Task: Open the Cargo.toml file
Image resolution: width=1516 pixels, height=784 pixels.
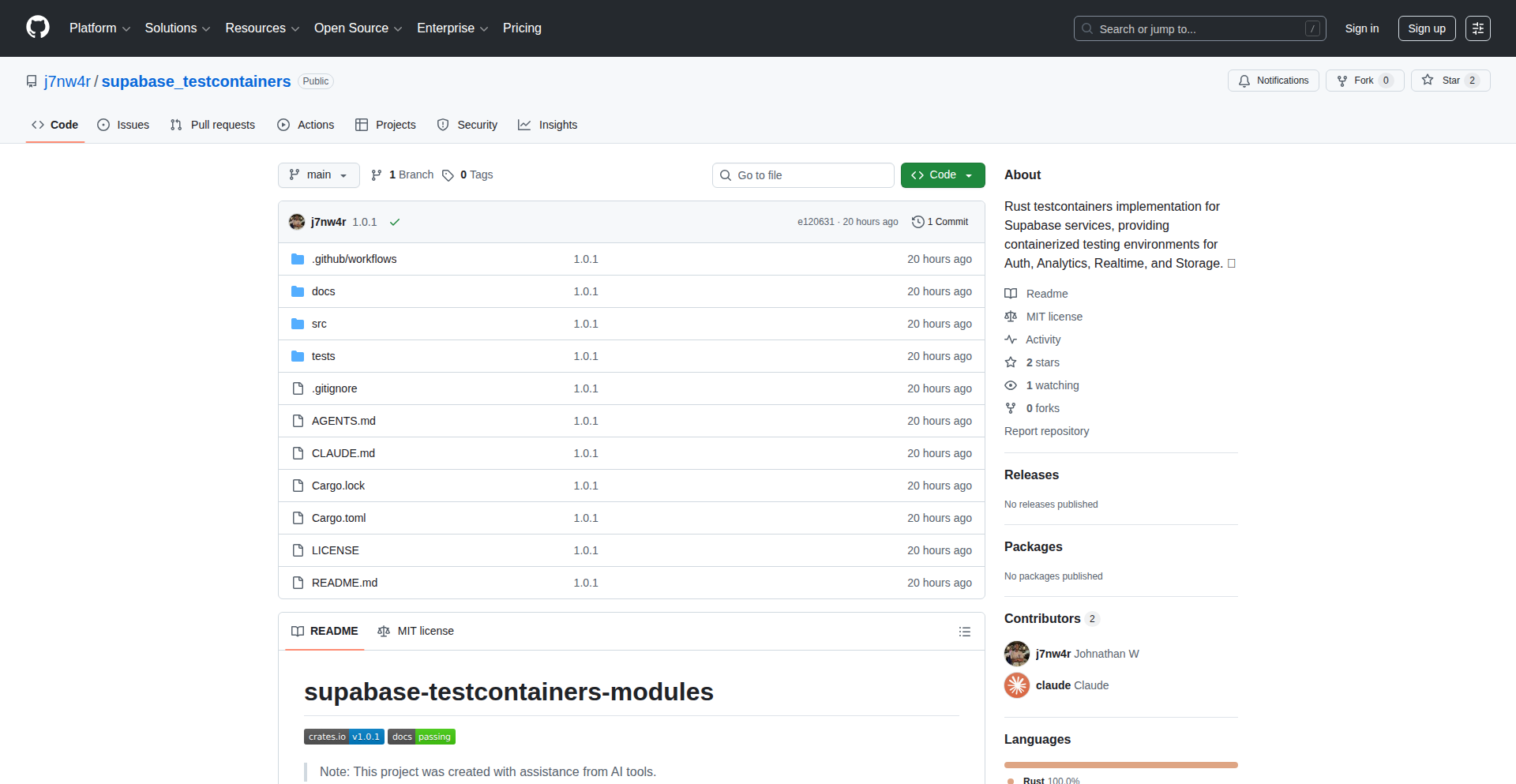Action: (x=338, y=517)
